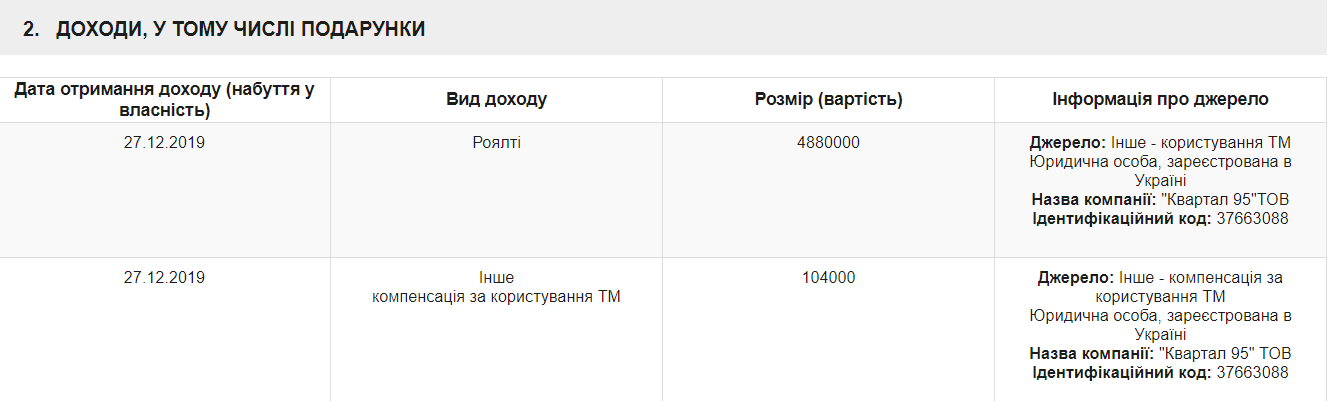The image size is (1330, 401).
Task: Click the "Дата отримання доходу" column header
Action: tap(164, 100)
